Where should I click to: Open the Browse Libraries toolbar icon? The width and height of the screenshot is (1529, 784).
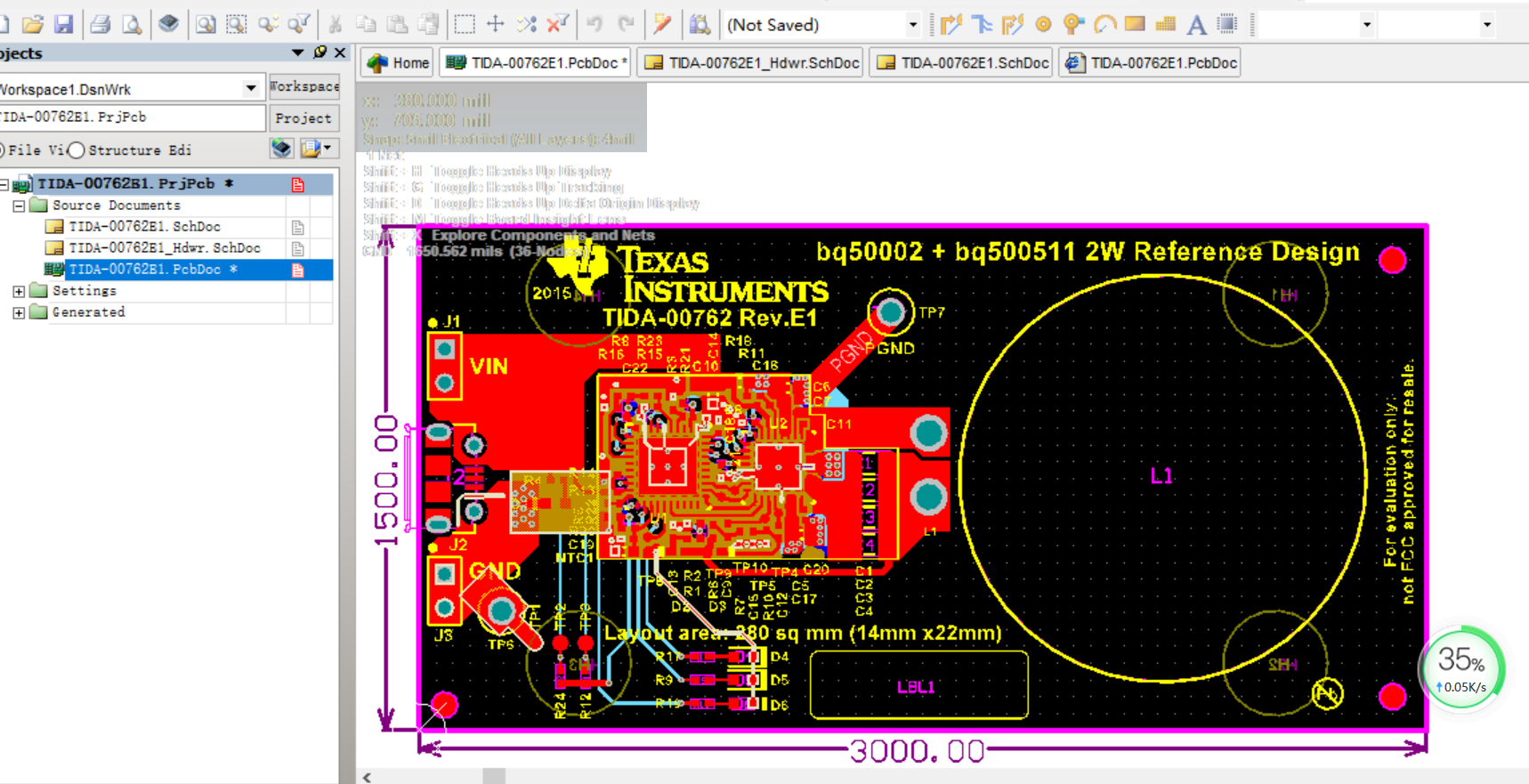point(700,24)
